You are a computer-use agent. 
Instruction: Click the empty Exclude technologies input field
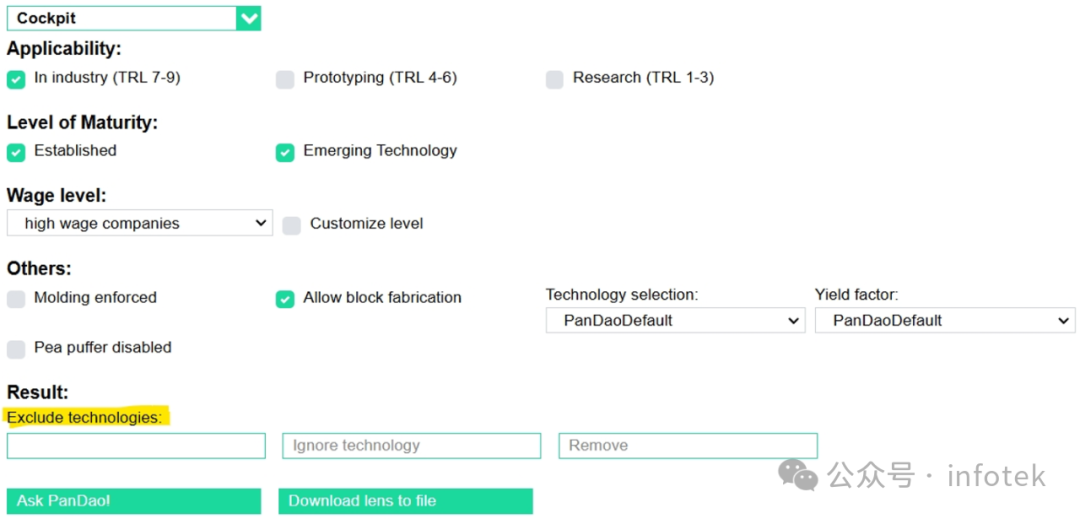click(136, 446)
